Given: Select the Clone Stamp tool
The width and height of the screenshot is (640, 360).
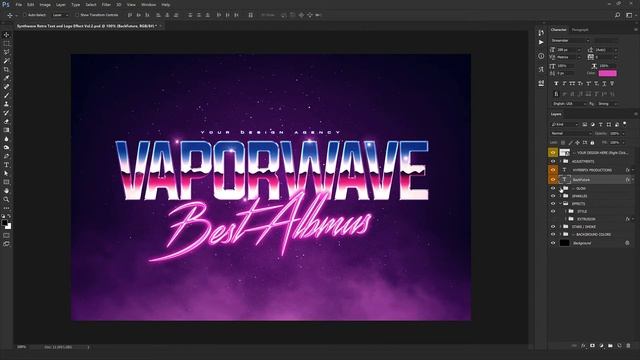Looking at the screenshot, I should tap(7, 104).
